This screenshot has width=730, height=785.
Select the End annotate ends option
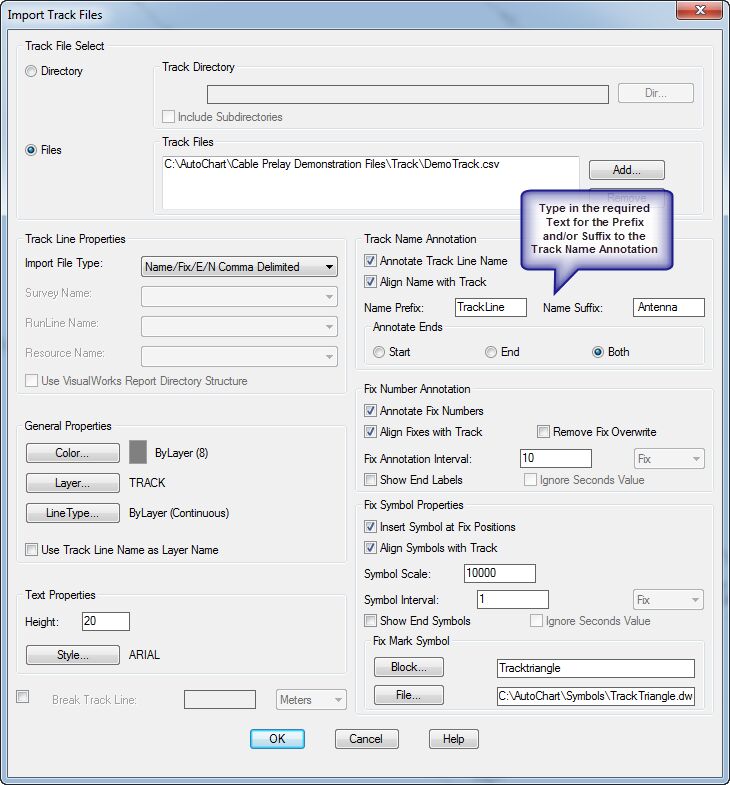tap(491, 352)
